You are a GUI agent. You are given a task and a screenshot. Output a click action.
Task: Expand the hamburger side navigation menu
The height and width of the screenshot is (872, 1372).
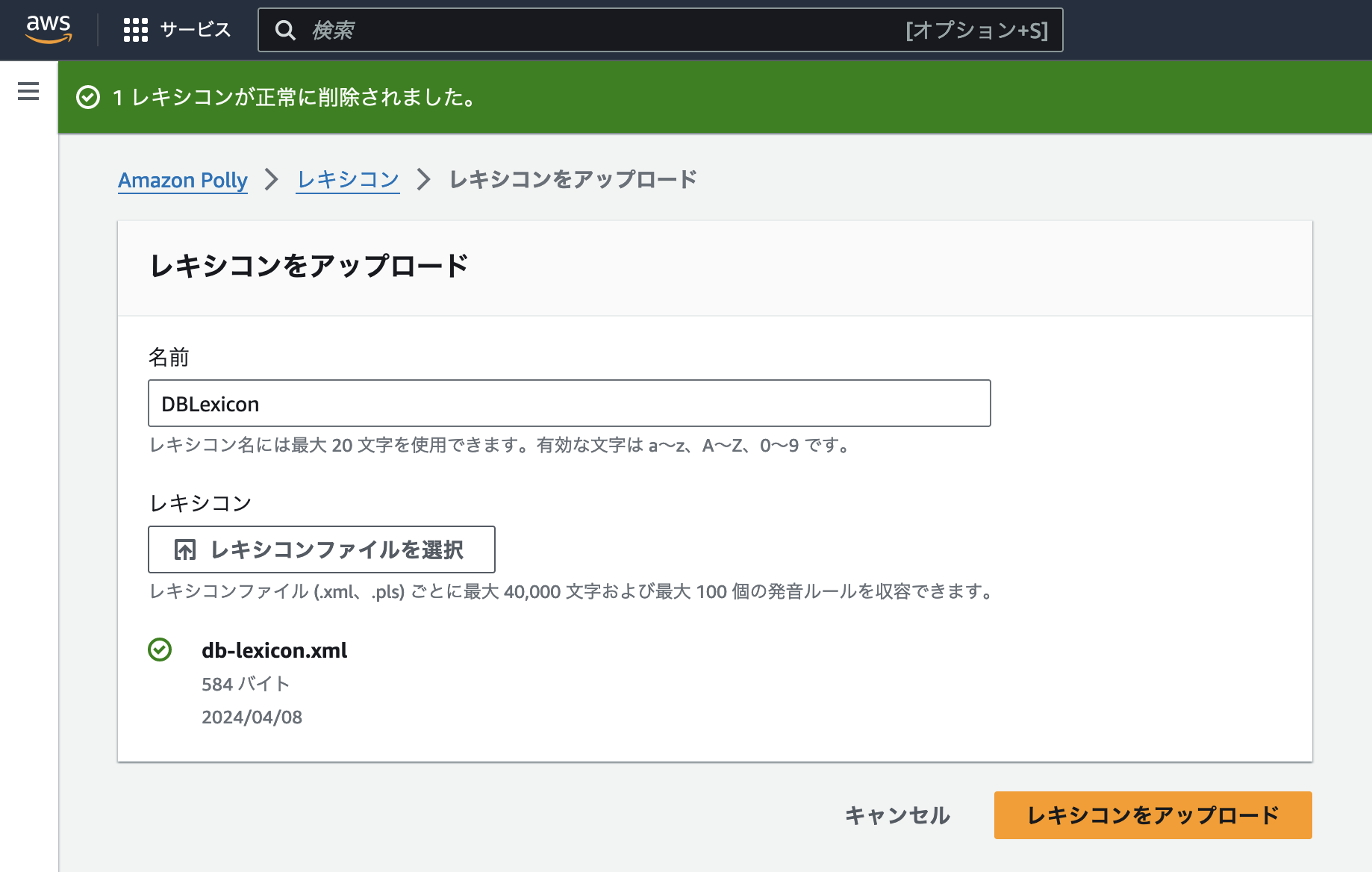28,92
